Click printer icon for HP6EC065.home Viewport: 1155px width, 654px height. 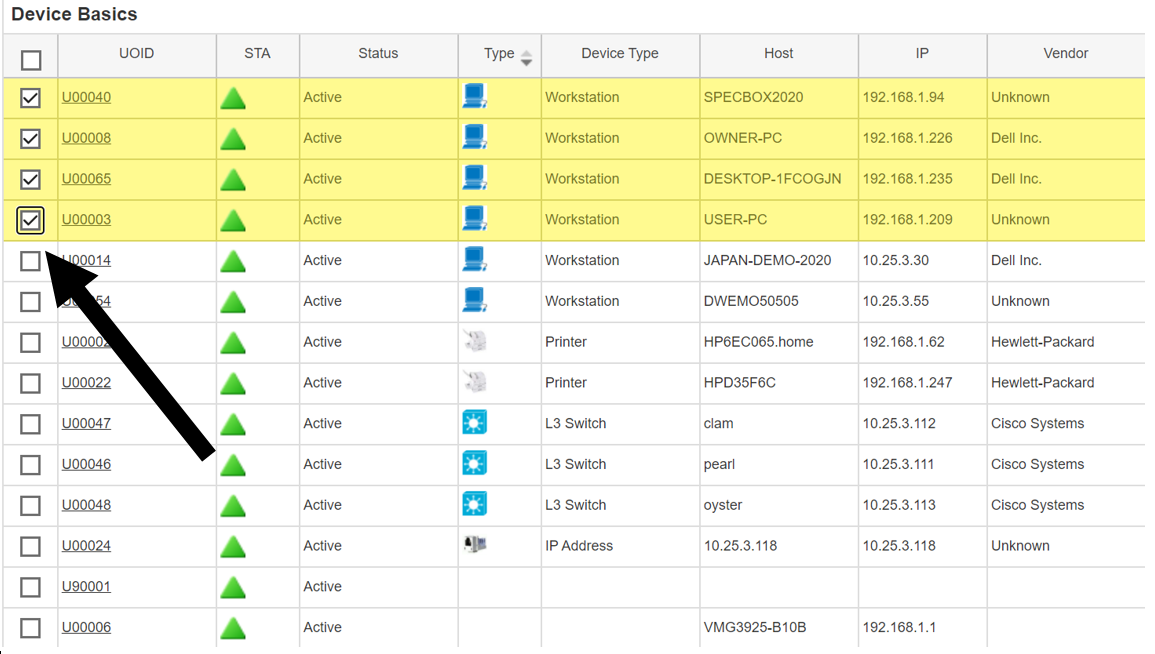pyautogui.click(x=474, y=341)
